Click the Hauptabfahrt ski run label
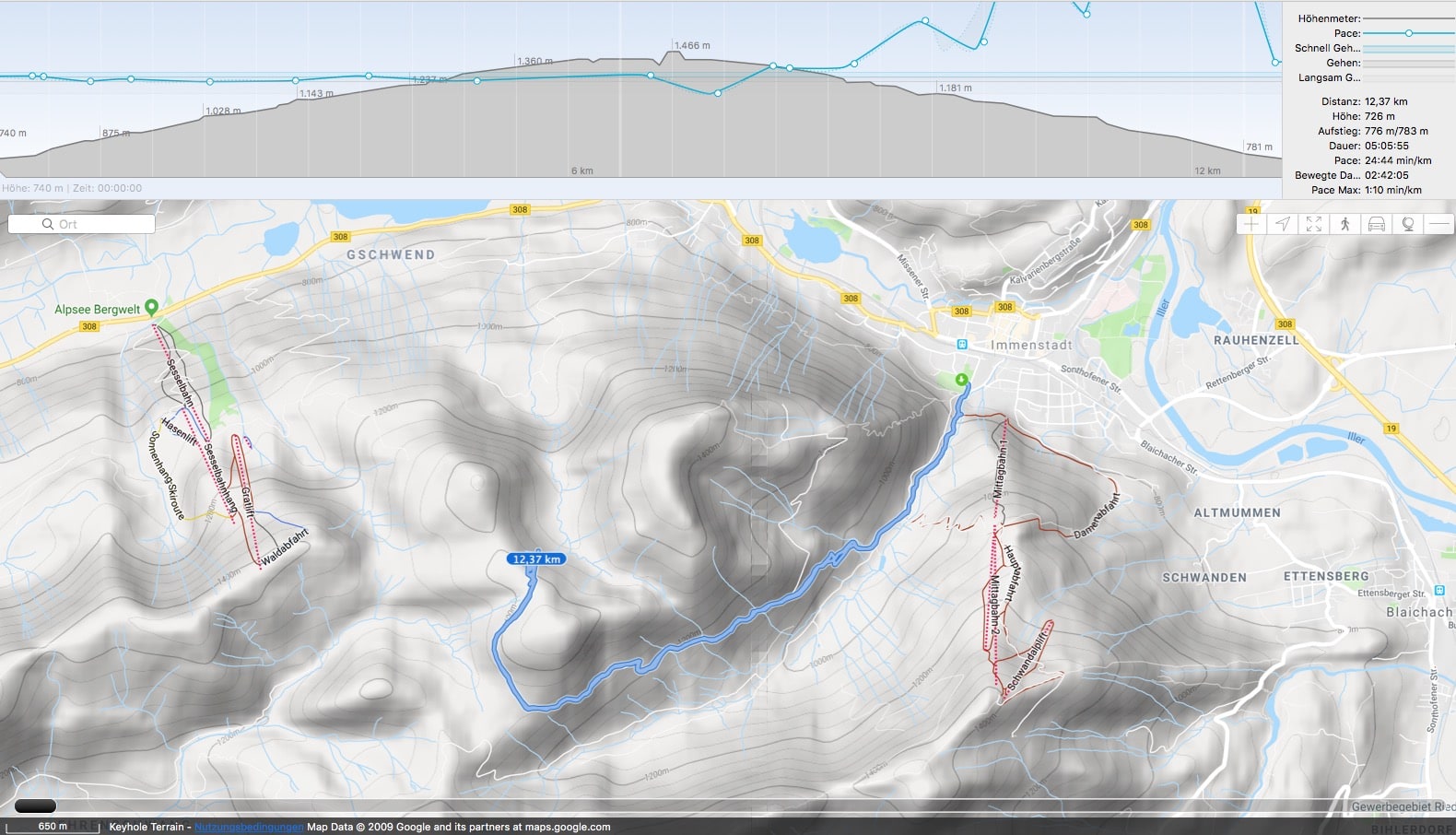1456x835 pixels. (1012, 573)
